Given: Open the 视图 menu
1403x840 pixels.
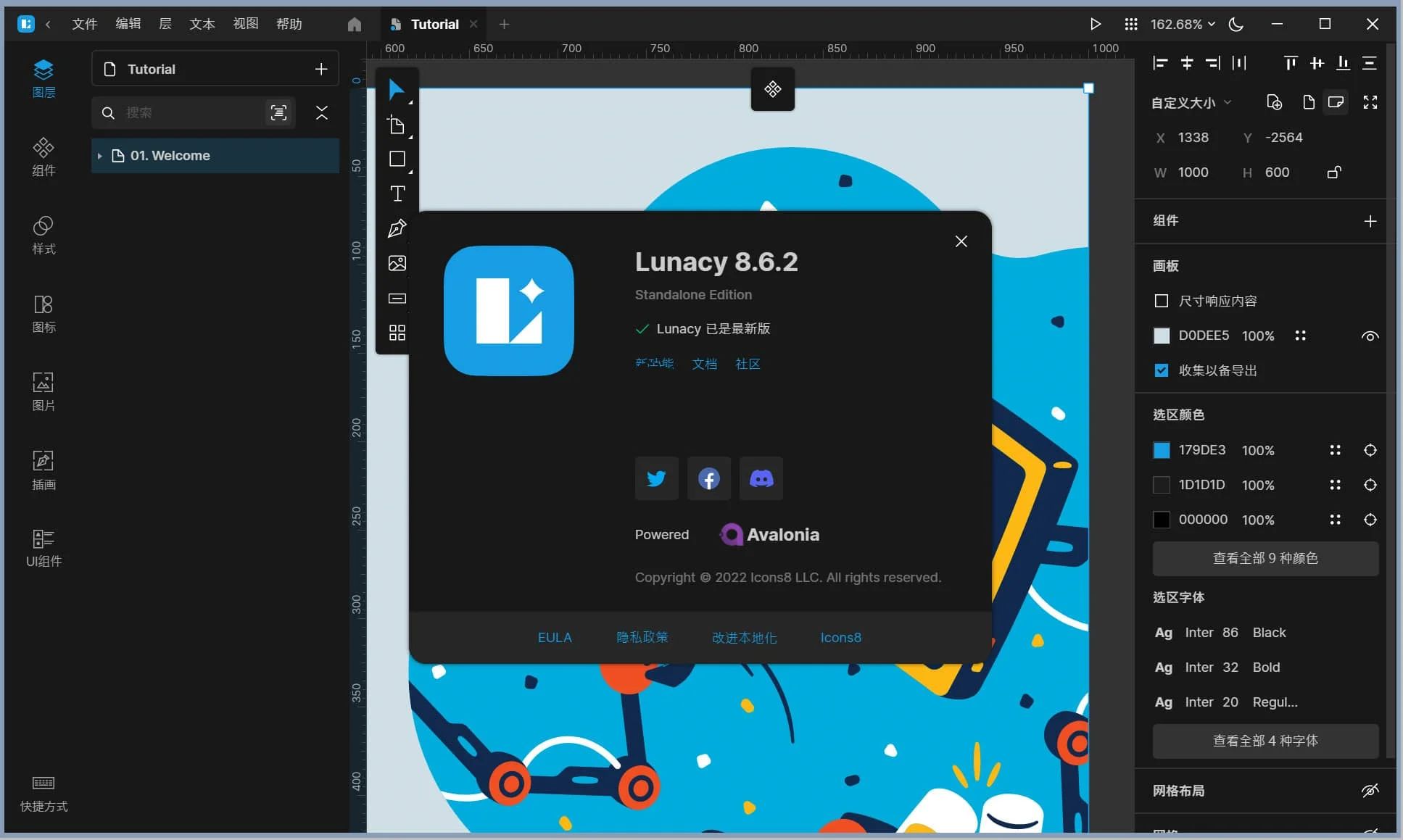Looking at the screenshot, I should click(x=245, y=24).
